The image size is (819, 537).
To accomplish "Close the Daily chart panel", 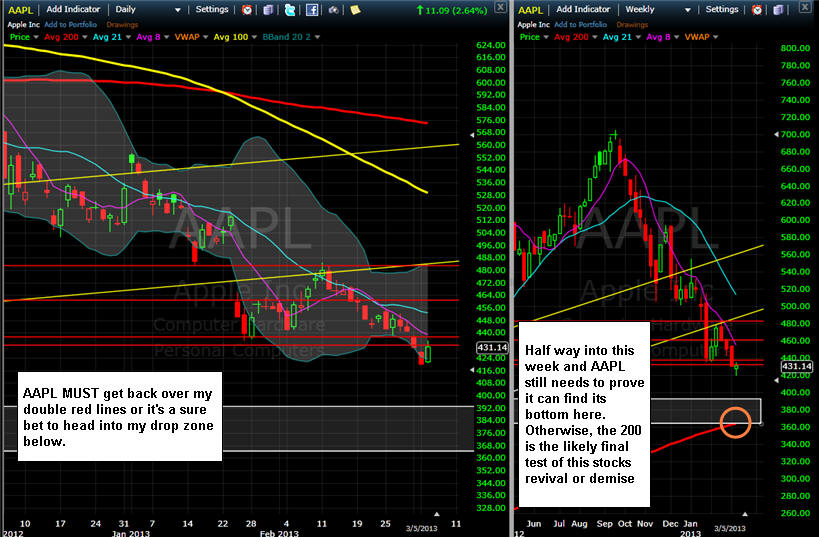I will tap(499, 9).
